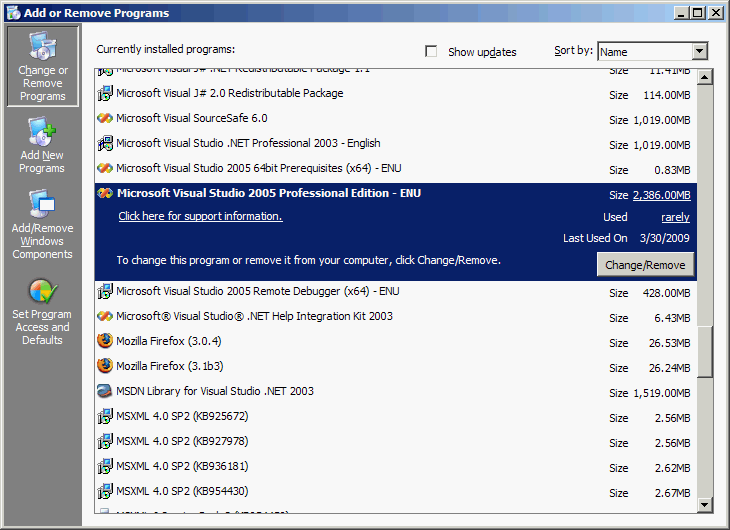The image size is (730, 530).
Task: Click the 428.00MB size value
Action: coord(667,293)
